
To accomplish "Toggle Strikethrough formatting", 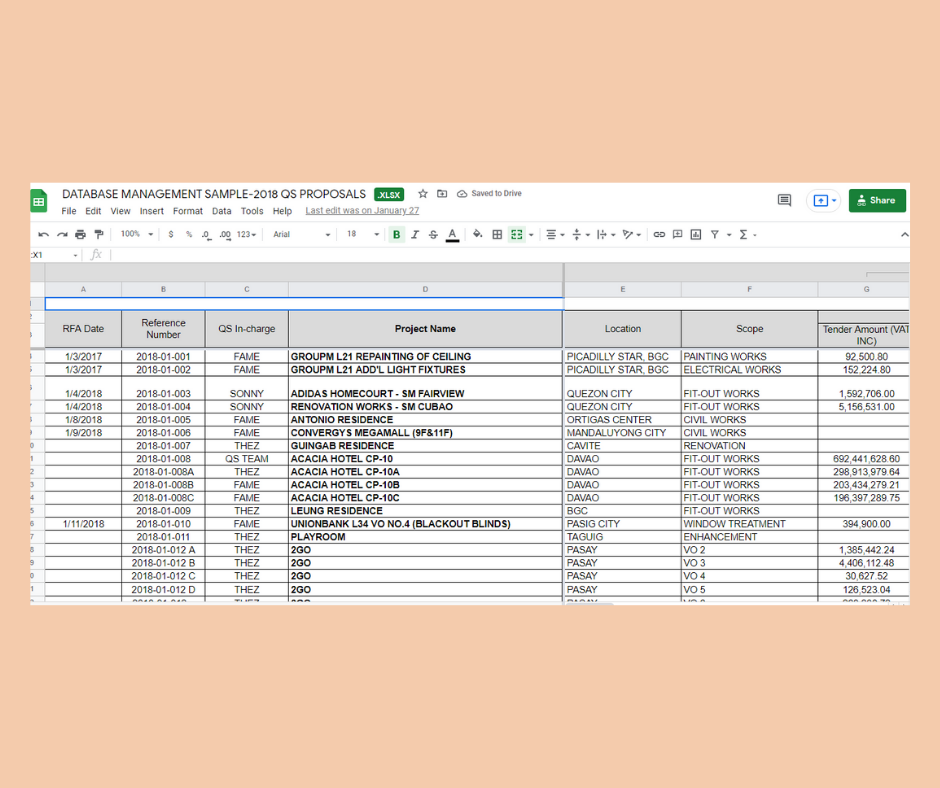I will pyautogui.click(x=433, y=234).
